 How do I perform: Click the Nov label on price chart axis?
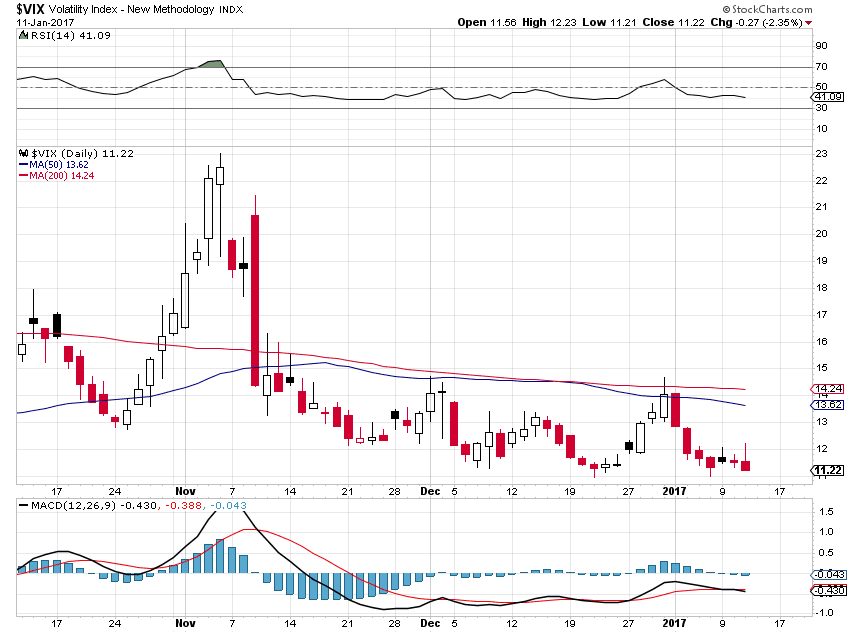point(185,492)
